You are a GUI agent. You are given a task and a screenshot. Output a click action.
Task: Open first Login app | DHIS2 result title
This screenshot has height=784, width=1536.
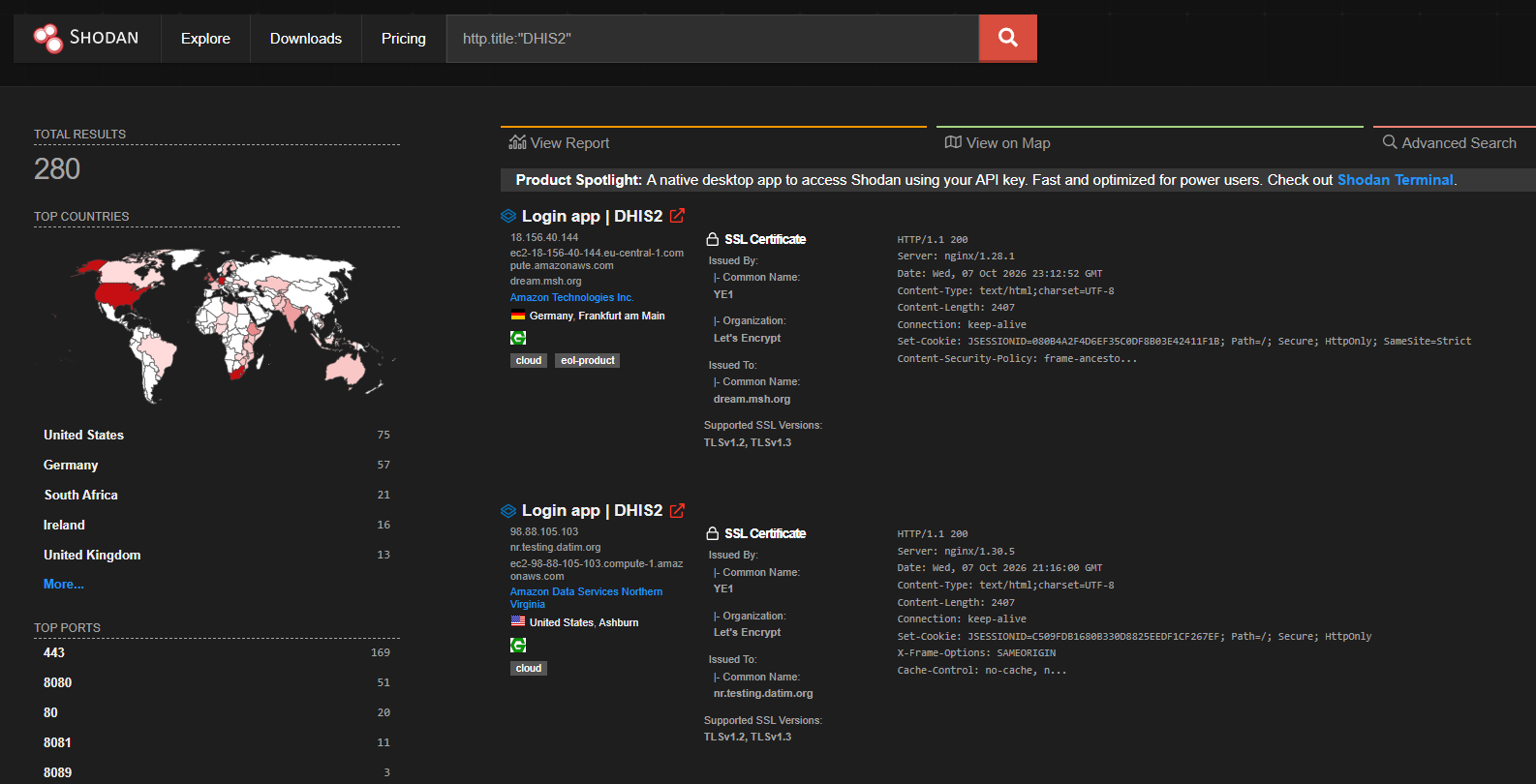593,216
